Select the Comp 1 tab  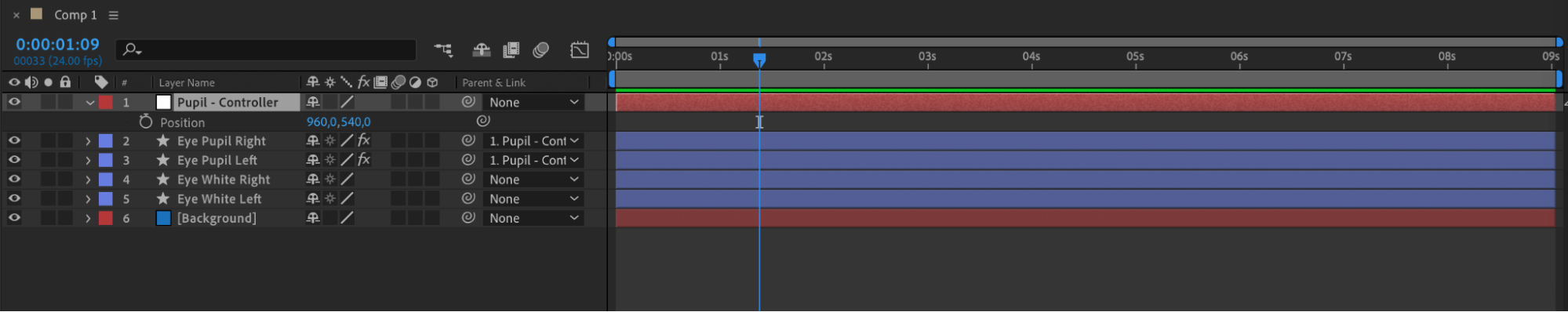click(75, 15)
